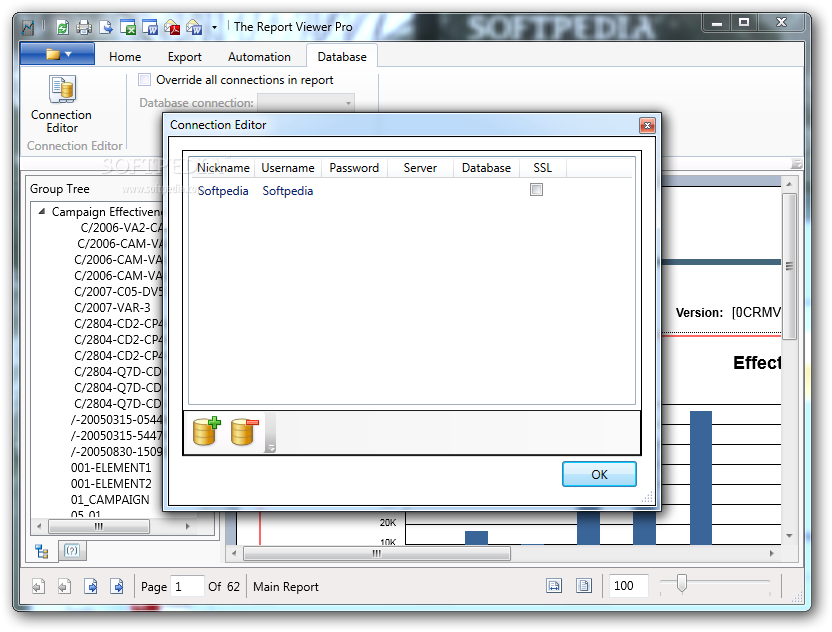Image resolution: width=832 pixels, height=632 pixels.
Task: Click the Parameters panel (?) icon tab
Action: coord(72,551)
